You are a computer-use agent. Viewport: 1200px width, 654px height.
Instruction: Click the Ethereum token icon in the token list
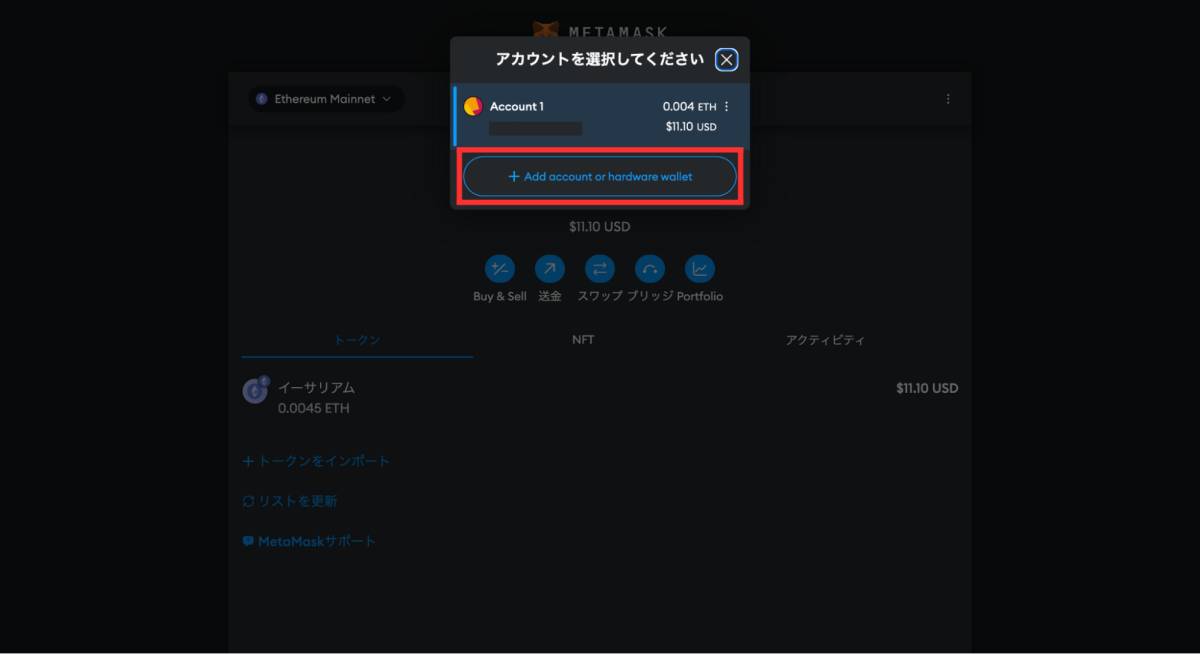255,390
